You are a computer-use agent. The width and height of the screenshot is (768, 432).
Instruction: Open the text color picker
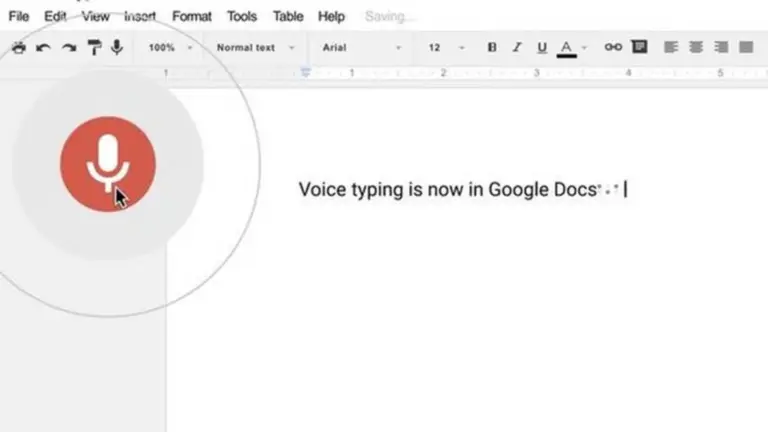tap(567, 48)
